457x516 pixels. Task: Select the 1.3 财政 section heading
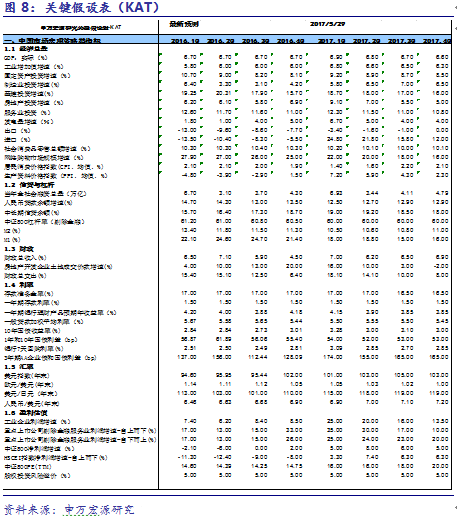coord(19,249)
